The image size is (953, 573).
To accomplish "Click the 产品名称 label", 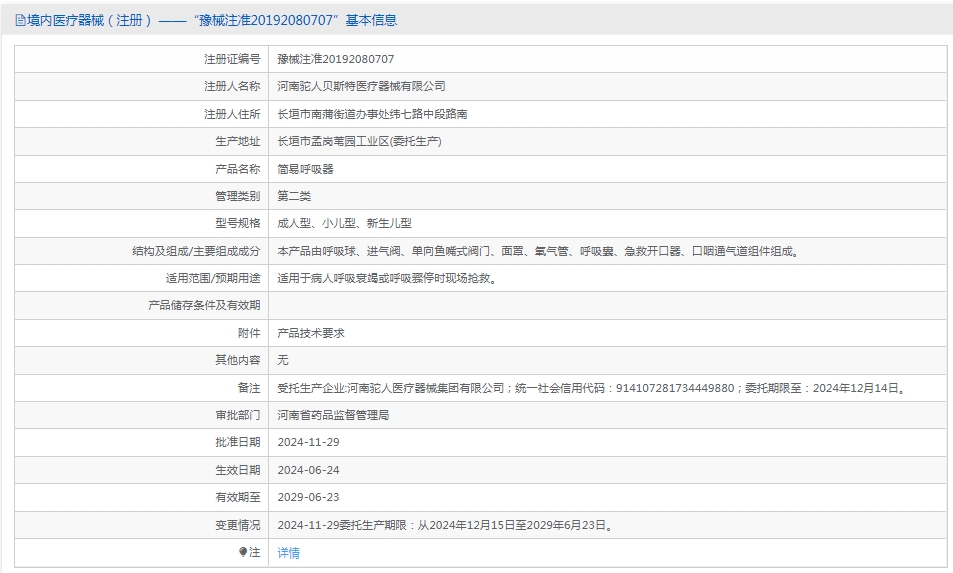I will (x=237, y=169).
